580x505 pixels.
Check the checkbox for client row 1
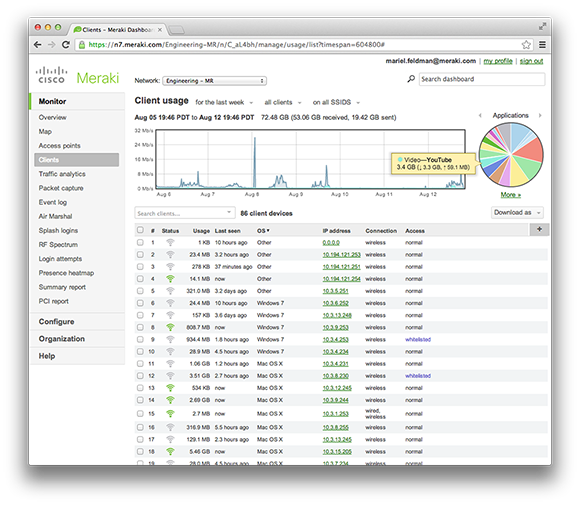click(140, 242)
